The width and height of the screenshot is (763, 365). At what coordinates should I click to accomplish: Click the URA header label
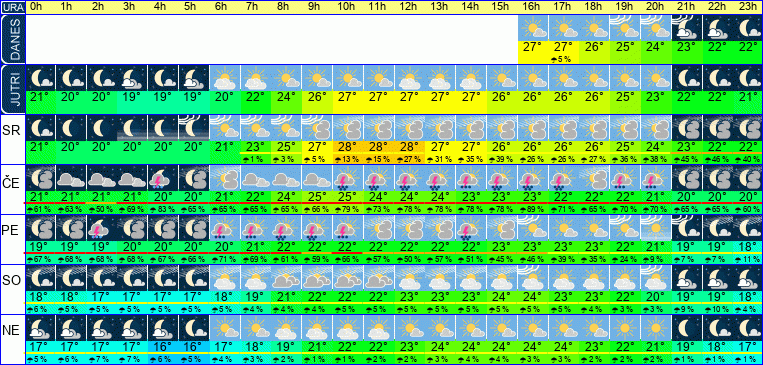click(13, 7)
